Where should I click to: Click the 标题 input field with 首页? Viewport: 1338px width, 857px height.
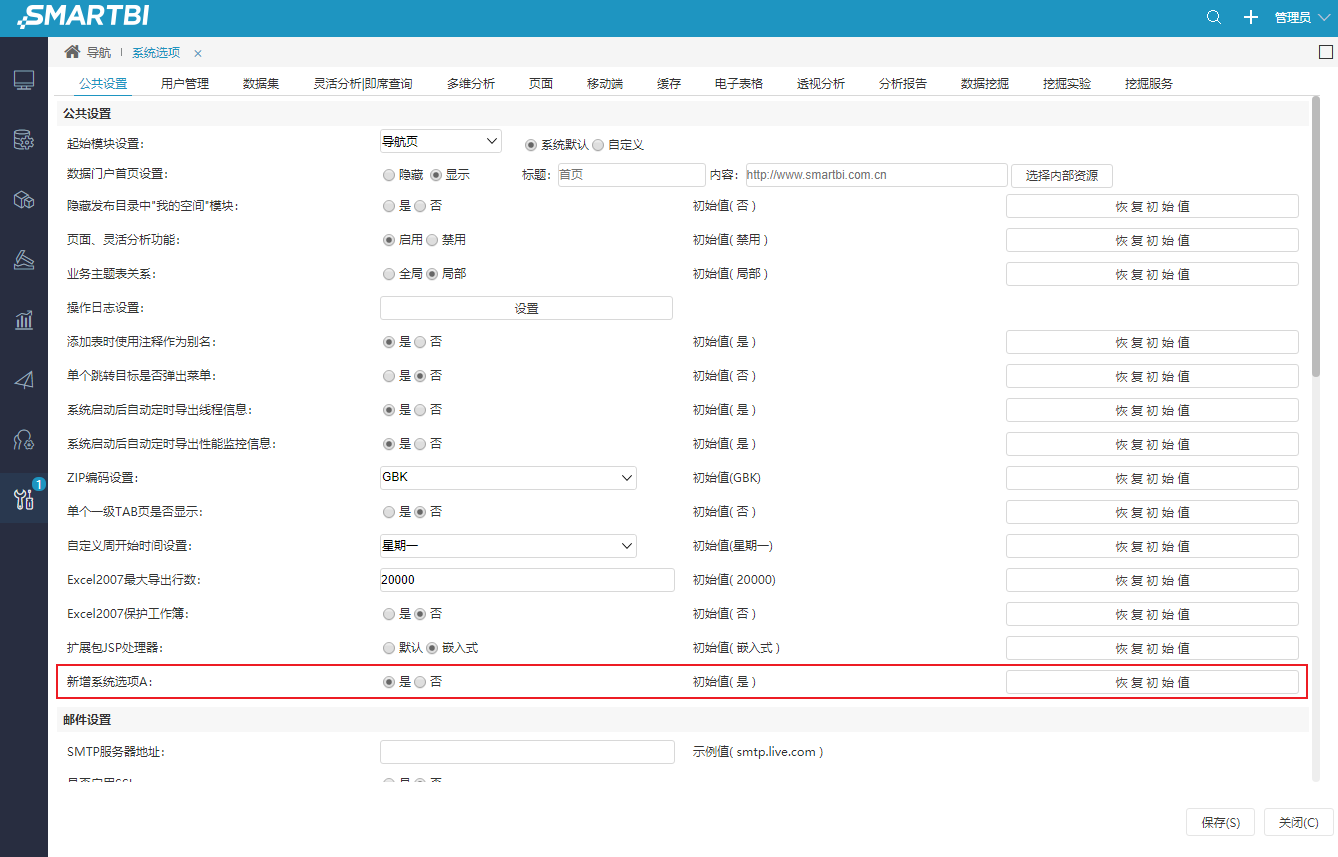[631, 175]
